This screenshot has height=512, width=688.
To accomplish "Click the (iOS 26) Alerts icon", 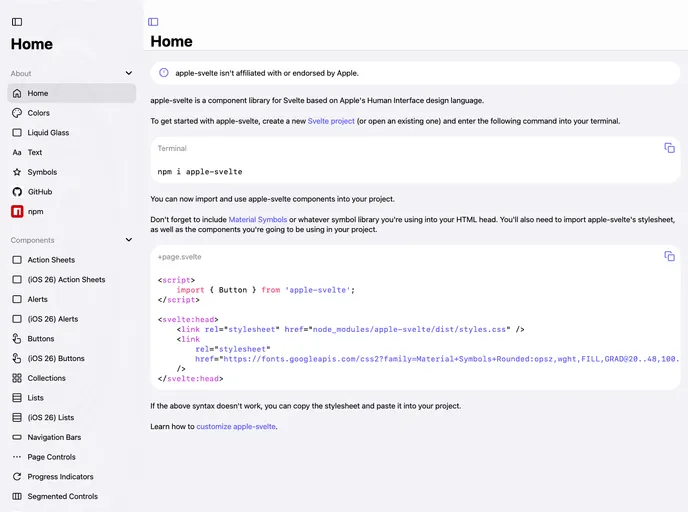I will [17, 319].
